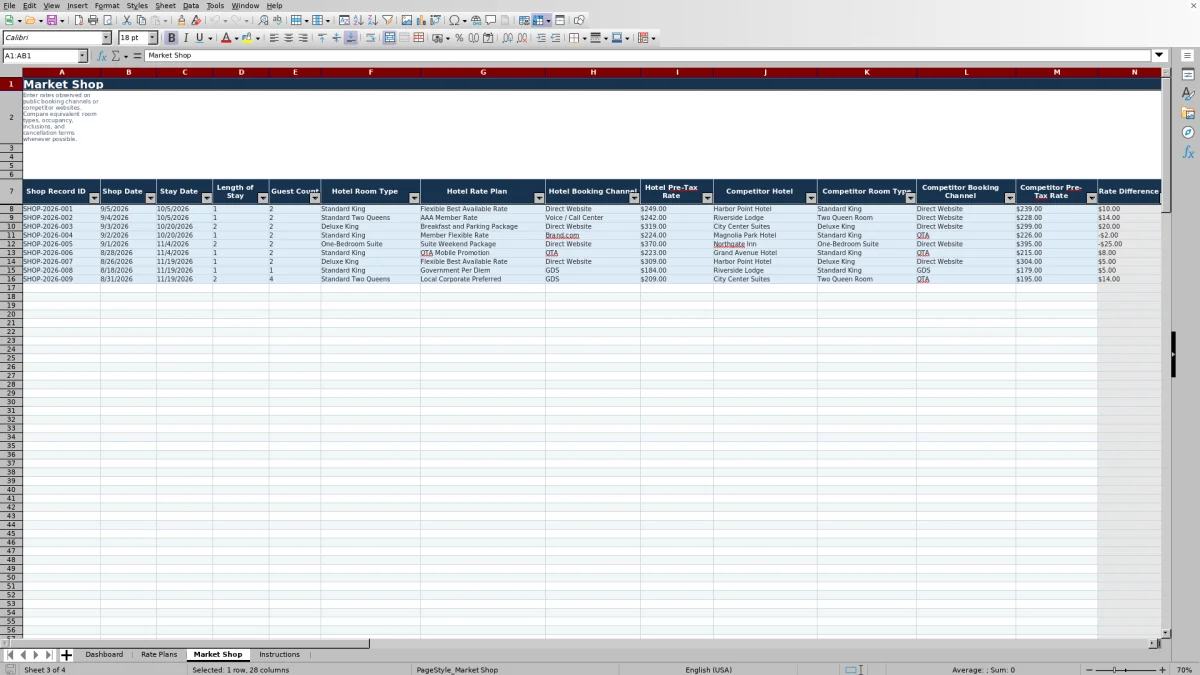
Task: Open filter dropdown for Competitor Hotel
Action: [811, 198]
